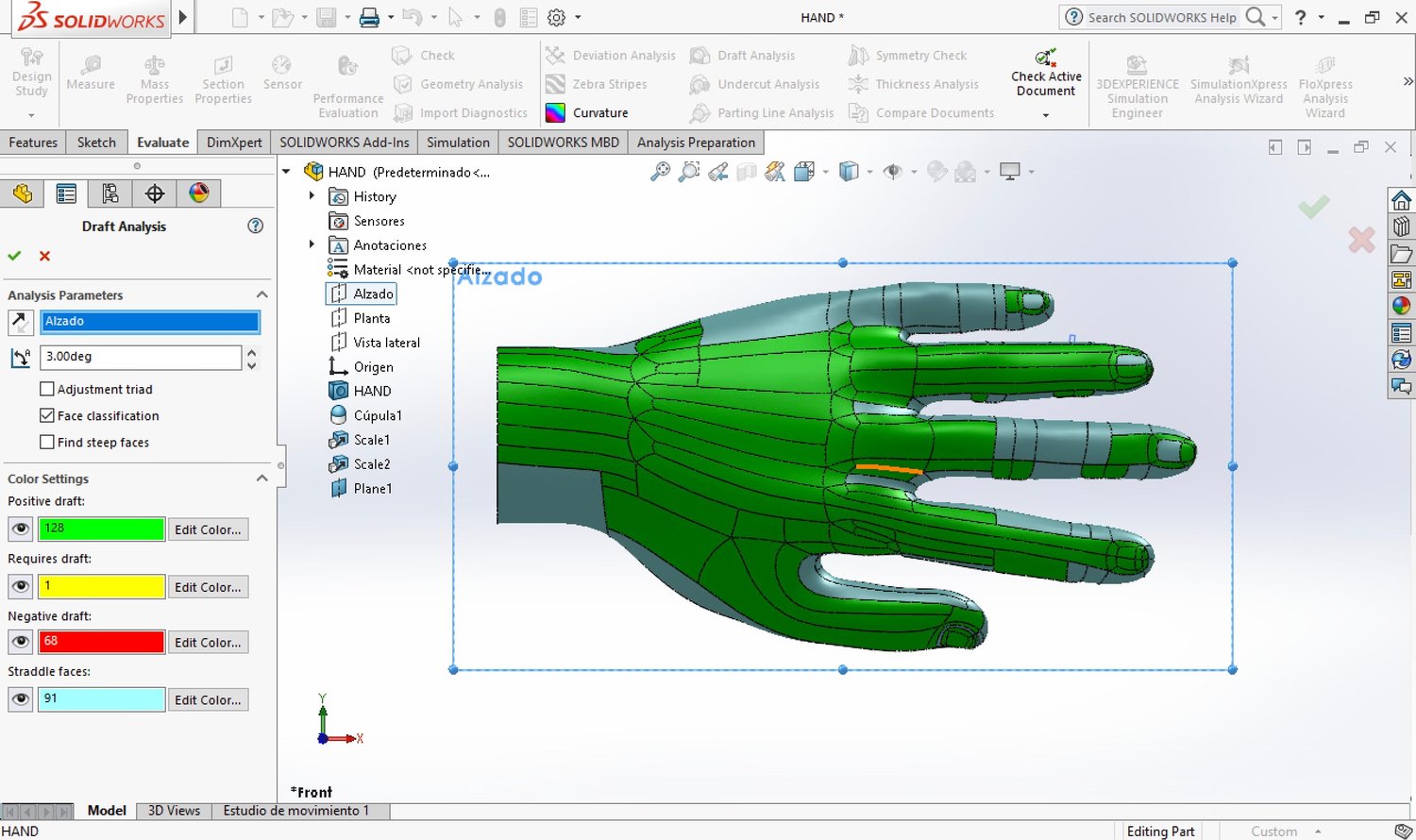Toggle visibility of Positive draft faces
The height and width of the screenshot is (840, 1416).
pyautogui.click(x=21, y=529)
